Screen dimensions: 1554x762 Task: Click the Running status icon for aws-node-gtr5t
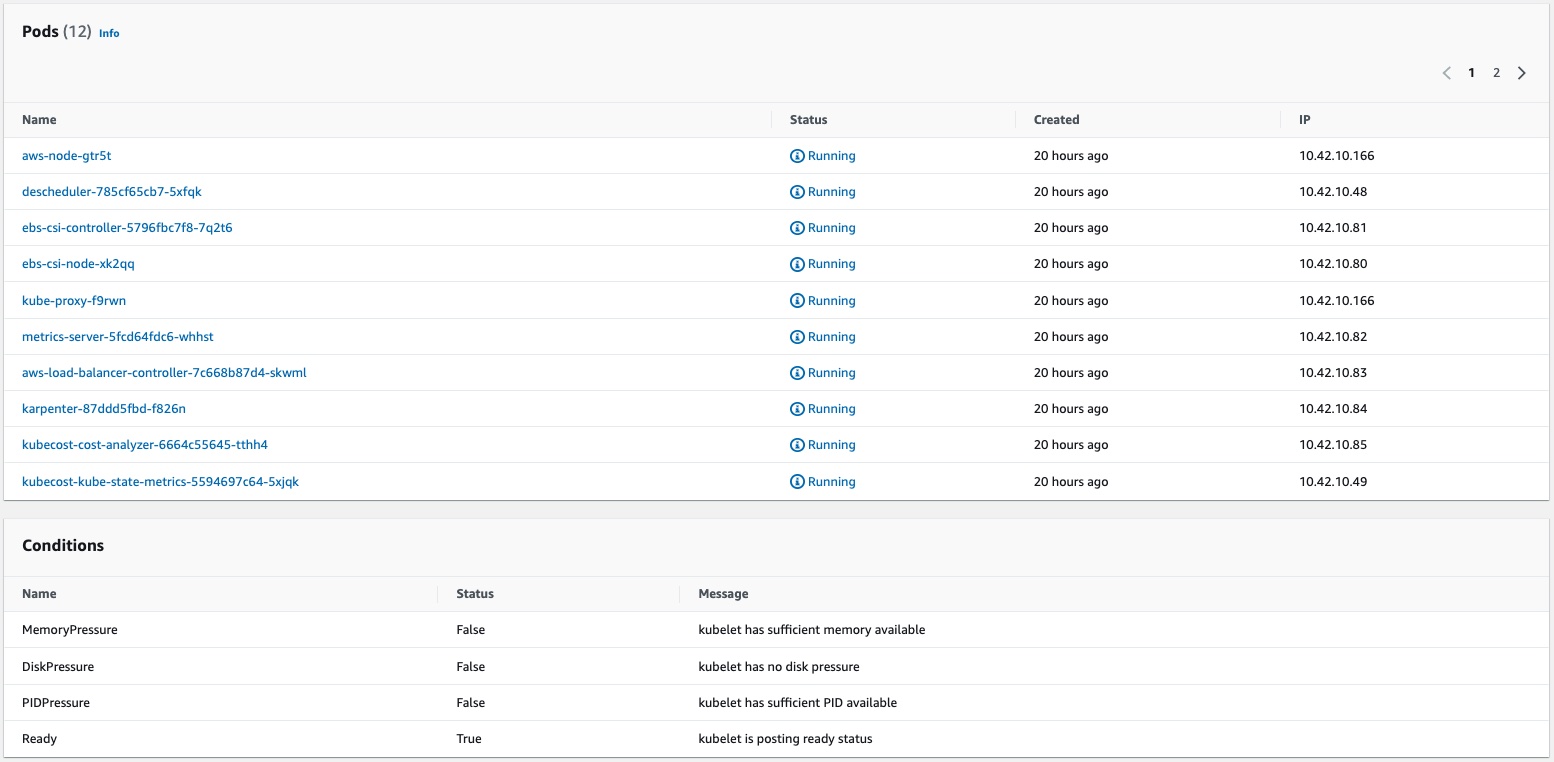coord(797,156)
